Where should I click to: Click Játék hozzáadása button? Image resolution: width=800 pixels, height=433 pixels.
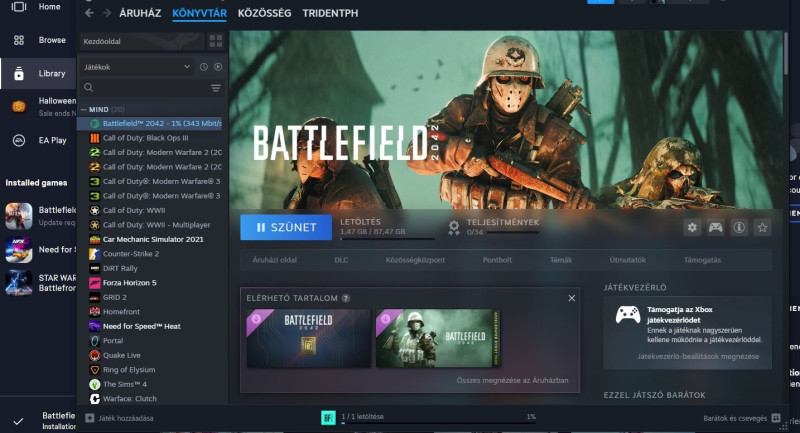point(119,418)
